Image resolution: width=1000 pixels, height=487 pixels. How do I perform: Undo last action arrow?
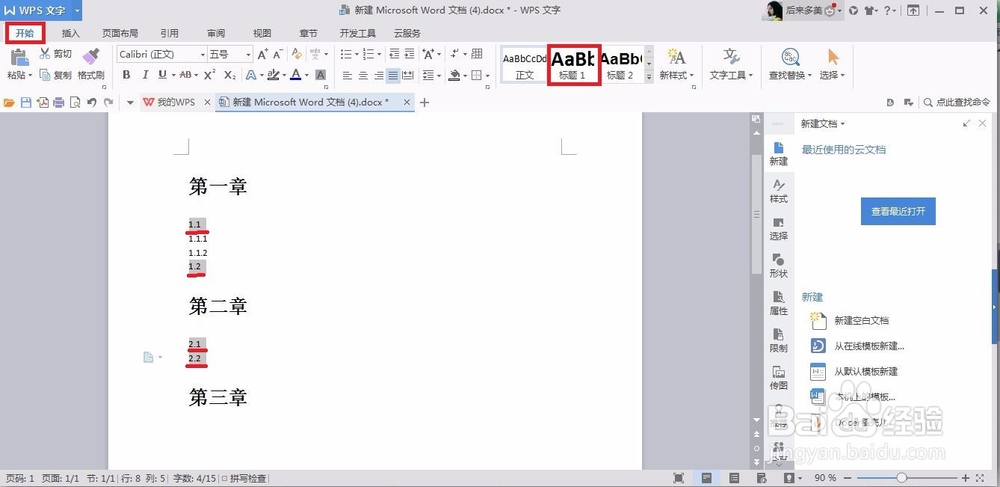click(92, 102)
